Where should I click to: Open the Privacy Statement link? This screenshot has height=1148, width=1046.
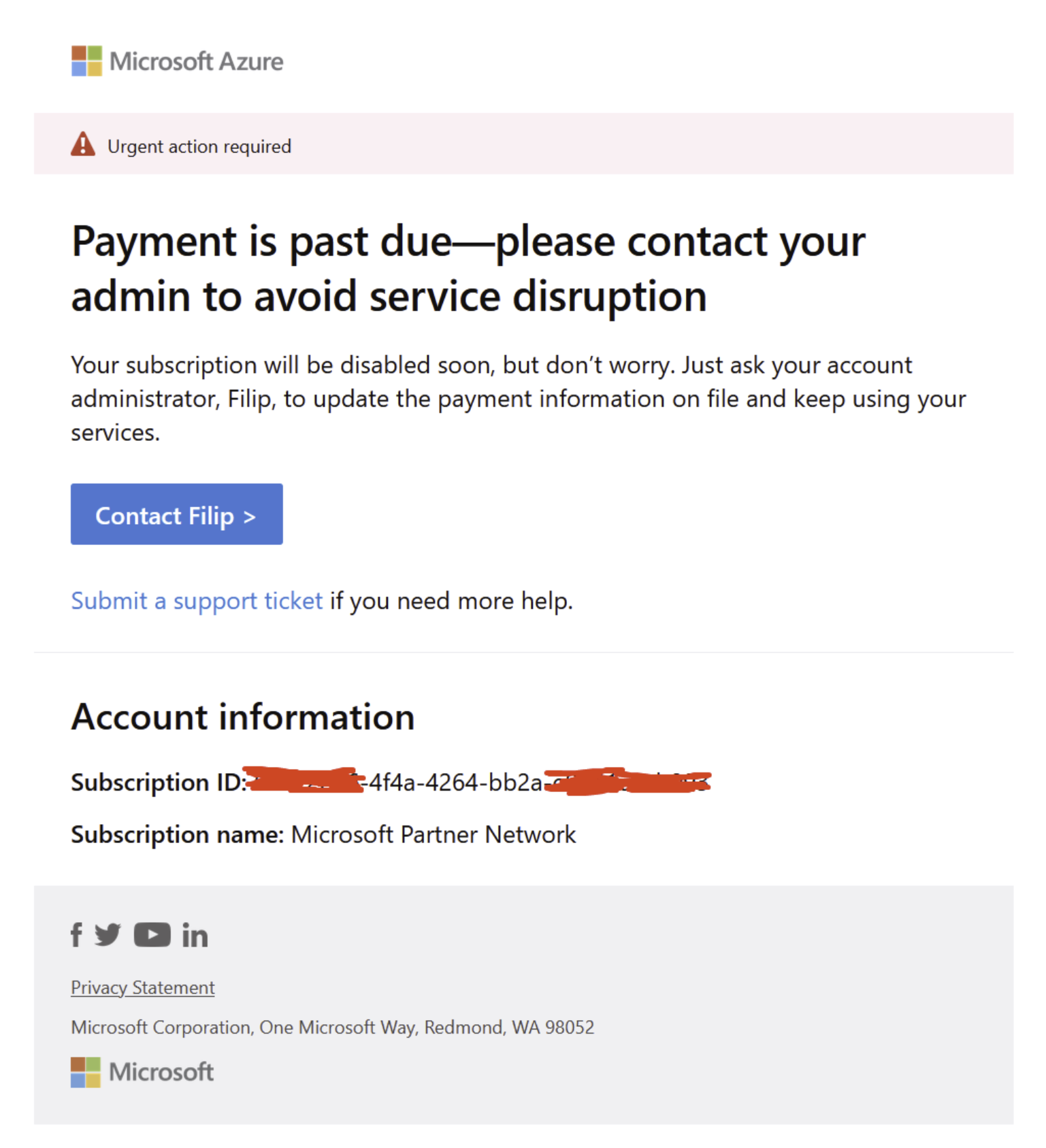pyautogui.click(x=142, y=987)
